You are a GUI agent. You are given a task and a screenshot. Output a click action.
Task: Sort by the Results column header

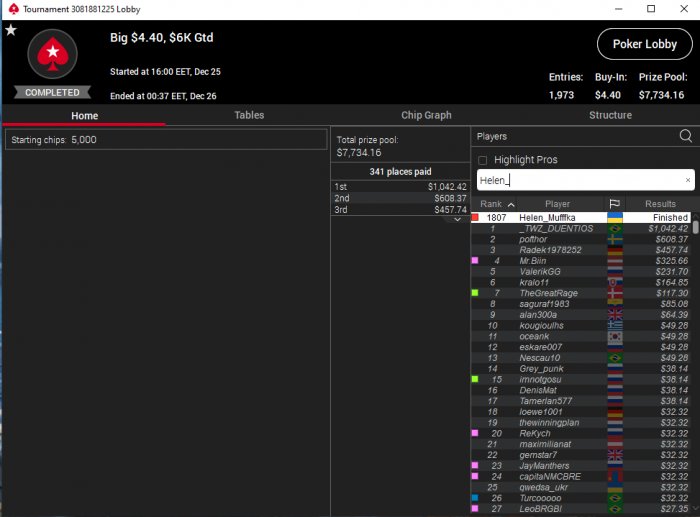[x=660, y=204]
